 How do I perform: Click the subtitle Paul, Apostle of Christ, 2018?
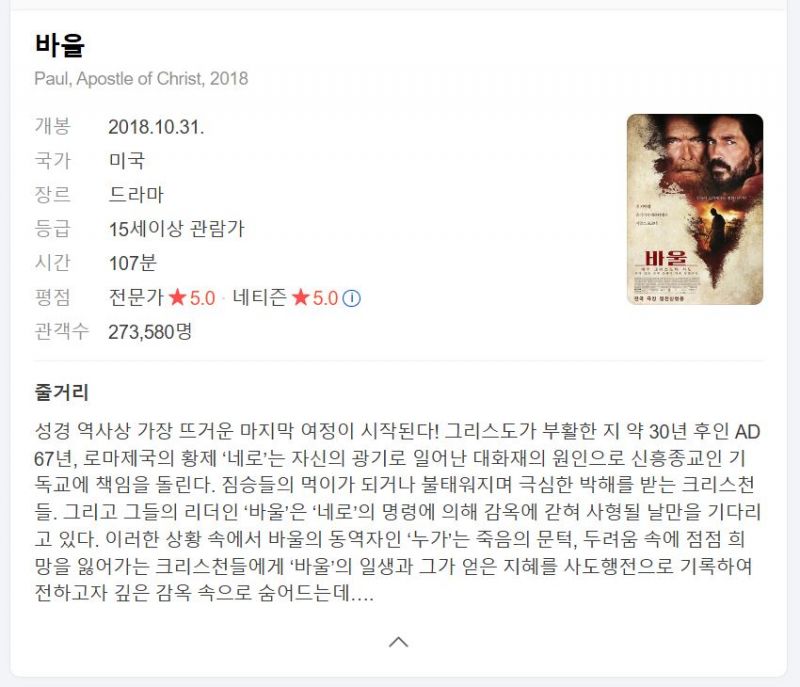point(141,79)
